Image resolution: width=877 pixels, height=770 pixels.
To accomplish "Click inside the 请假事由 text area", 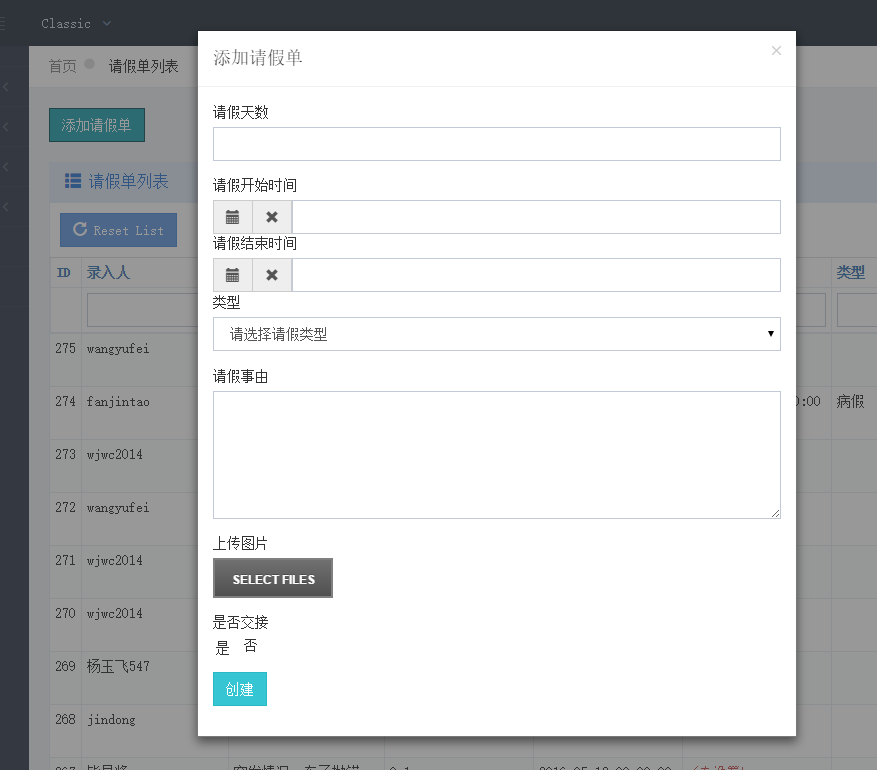I will (496, 454).
